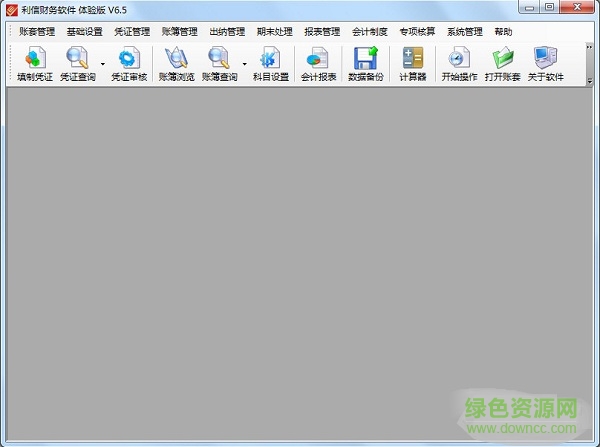
Task: Start 数据备份 floppy disk icon
Action: (x=366, y=64)
